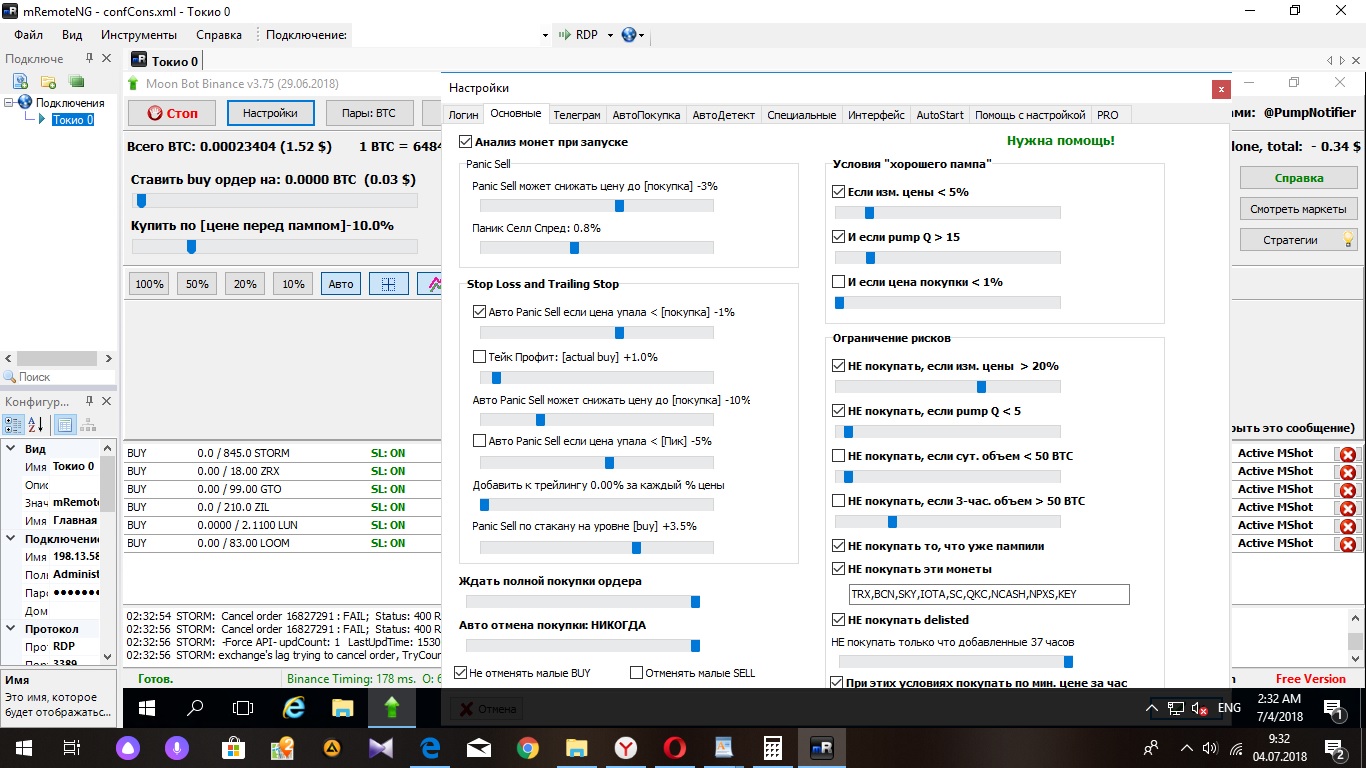Open File Explorer on the remote taskbar
This screenshot has height=768, width=1366.
(x=342, y=708)
